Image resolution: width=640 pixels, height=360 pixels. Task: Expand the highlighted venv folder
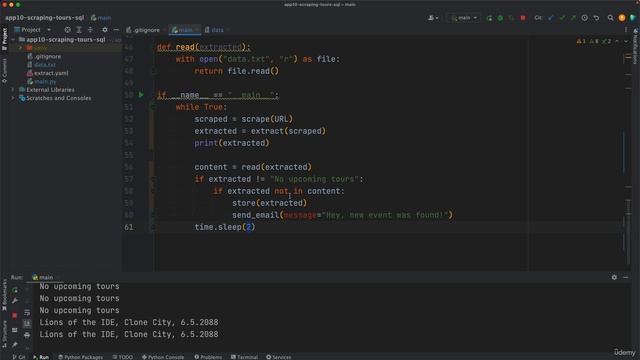[x=20, y=48]
